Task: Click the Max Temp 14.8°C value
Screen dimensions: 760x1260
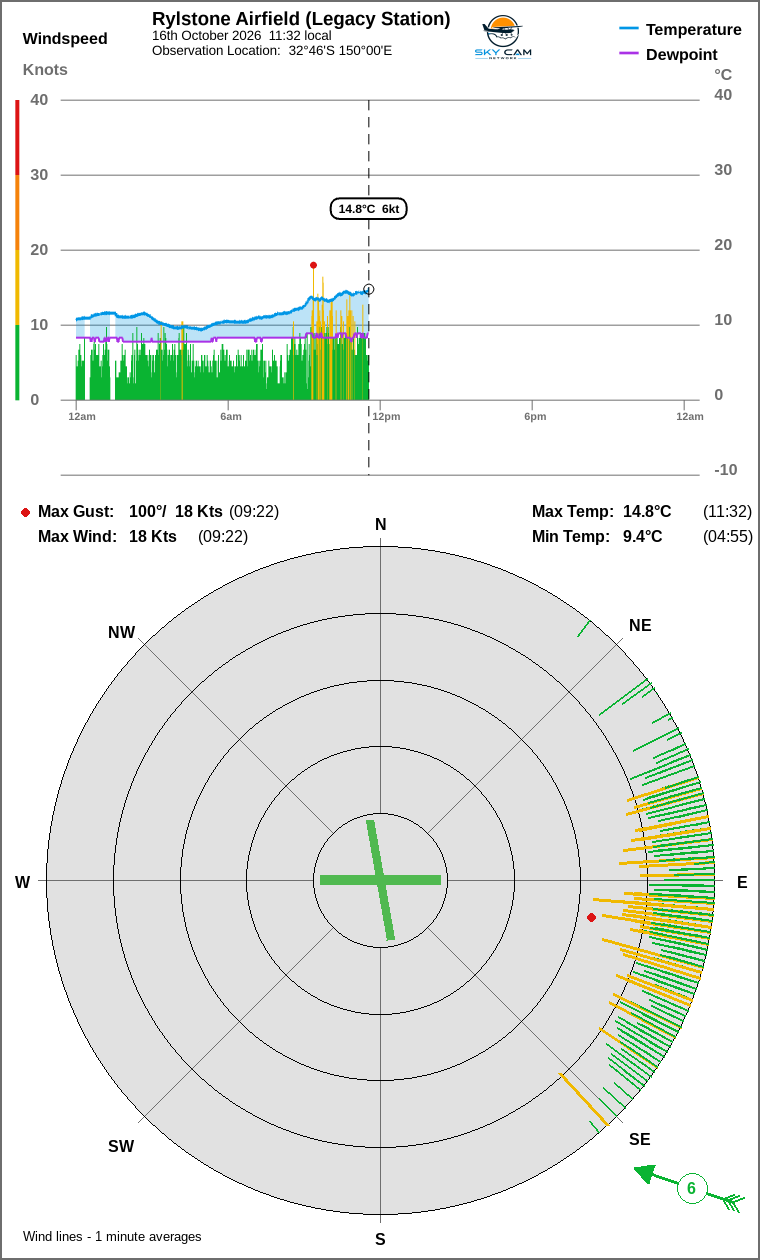Action: tap(647, 512)
